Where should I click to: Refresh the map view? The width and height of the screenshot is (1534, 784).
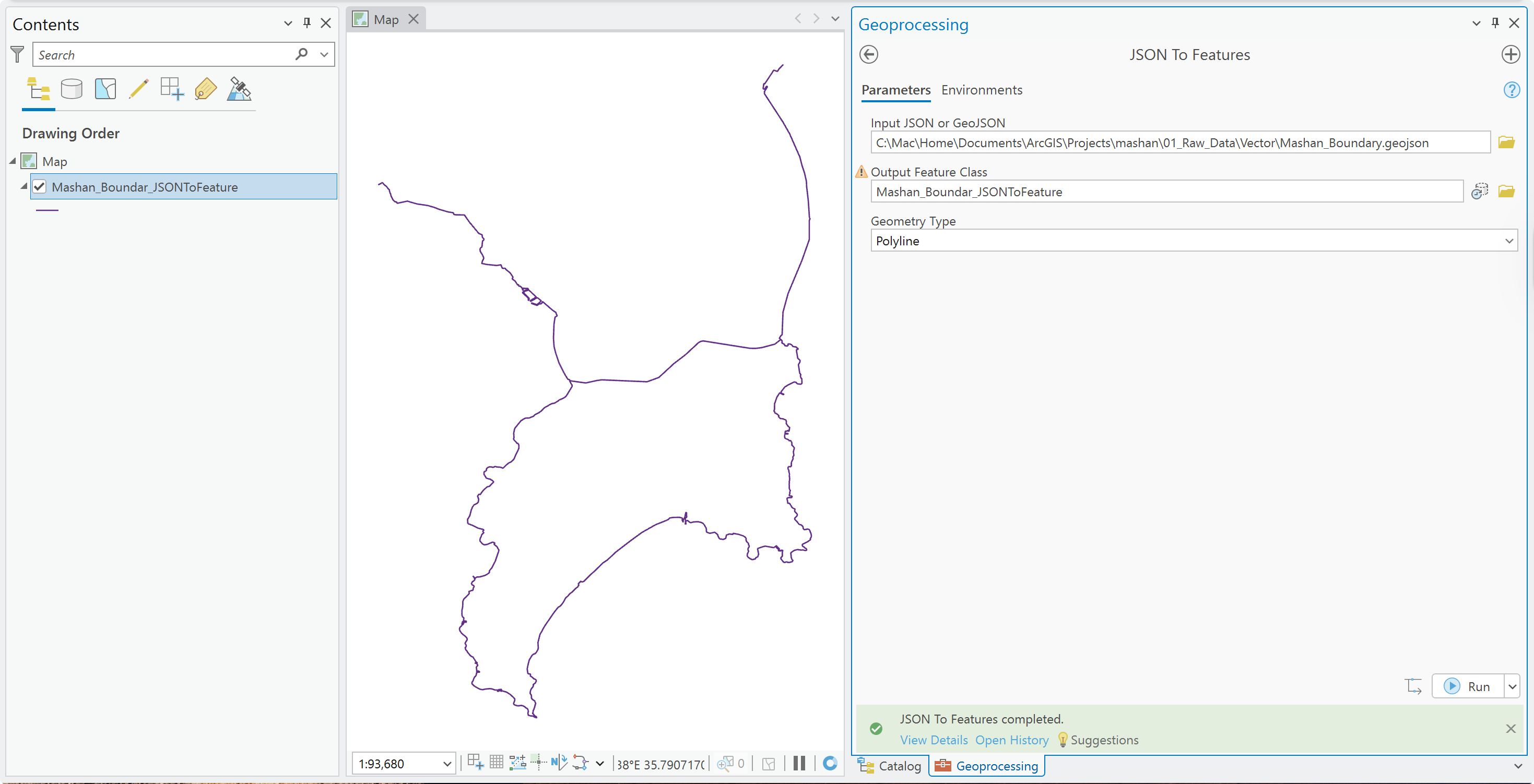click(x=830, y=763)
